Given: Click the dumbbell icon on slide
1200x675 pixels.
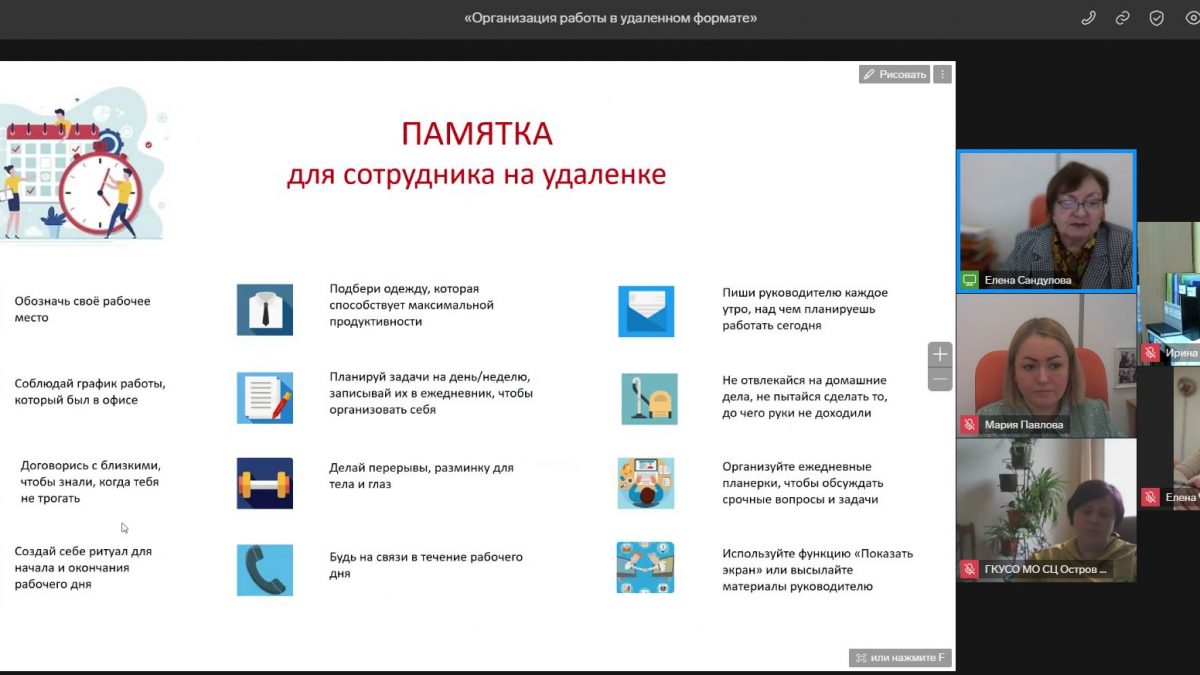Looking at the screenshot, I should pyautogui.click(x=265, y=484).
